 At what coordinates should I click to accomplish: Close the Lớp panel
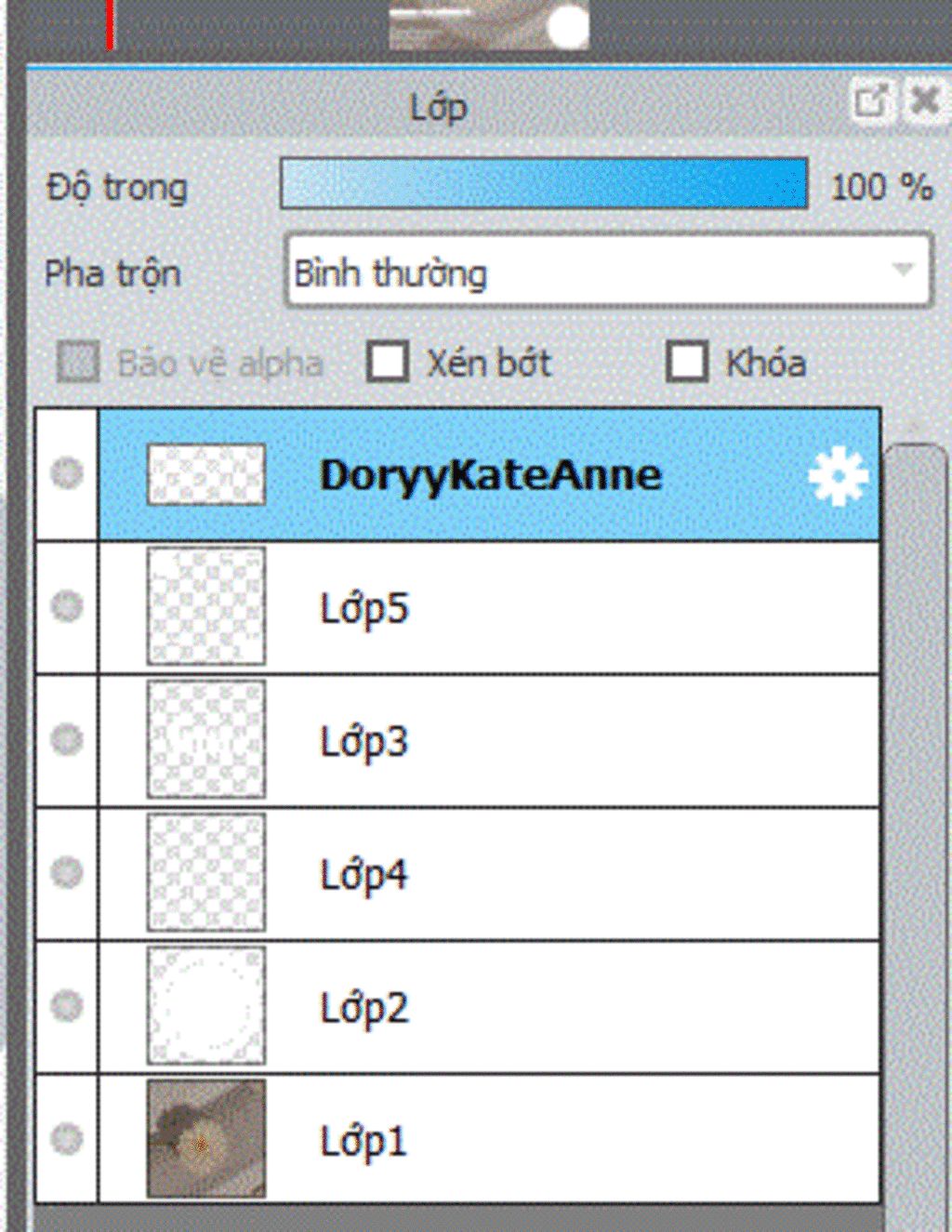coord(923,100)
